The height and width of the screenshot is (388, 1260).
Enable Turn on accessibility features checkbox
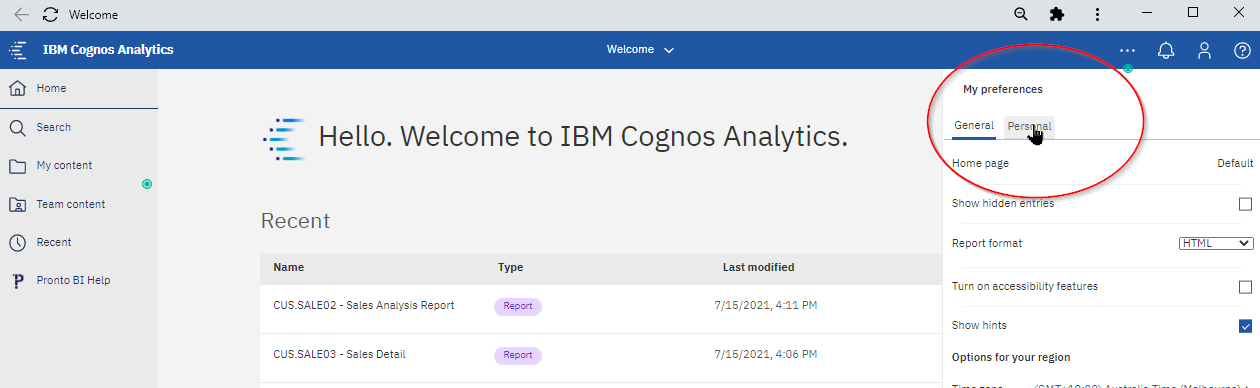[x=1245, y=287]
